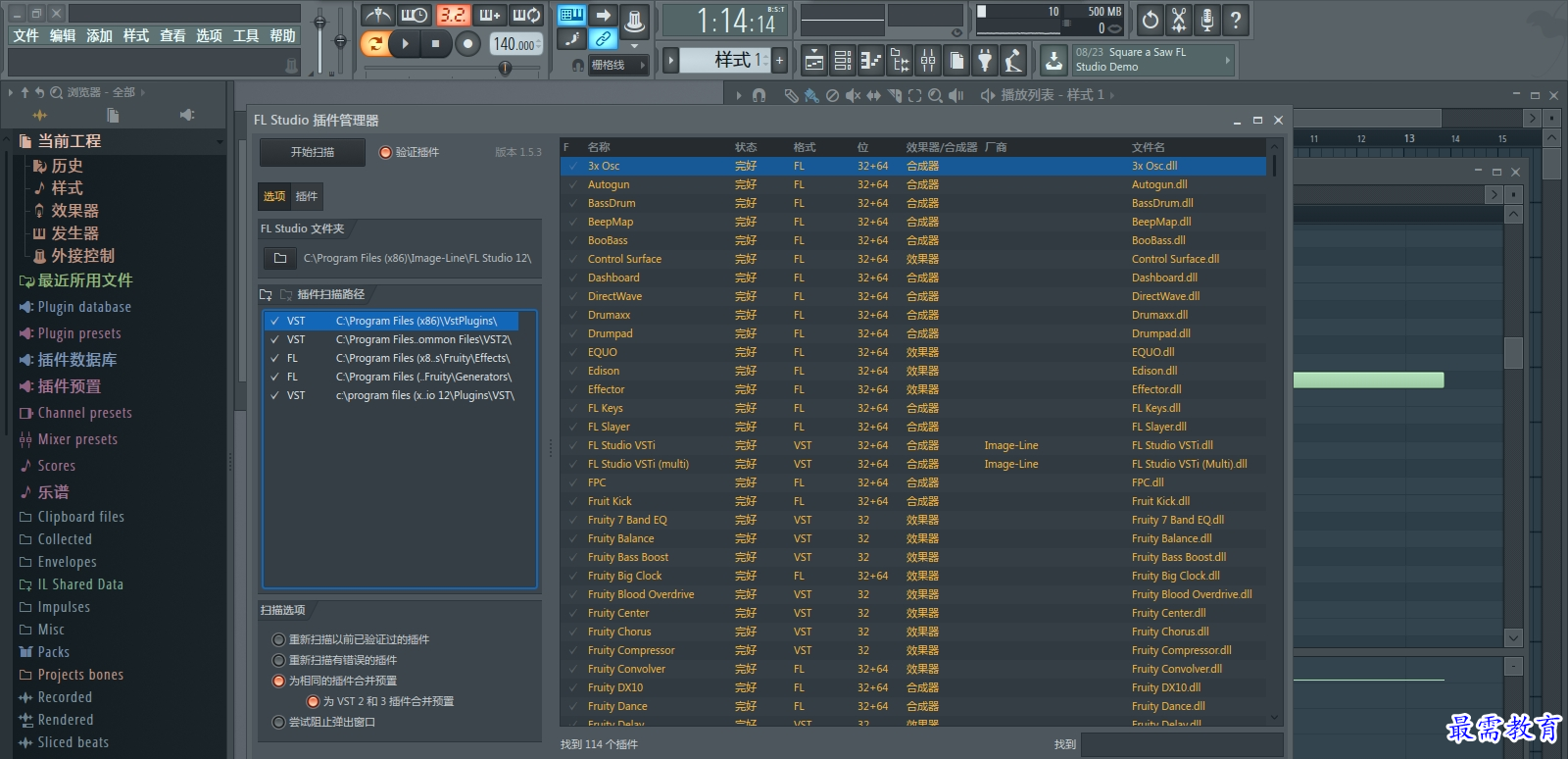Select the playlist mute tool
This screenshot has width=1568, height=759.
(x=853, y=95)
